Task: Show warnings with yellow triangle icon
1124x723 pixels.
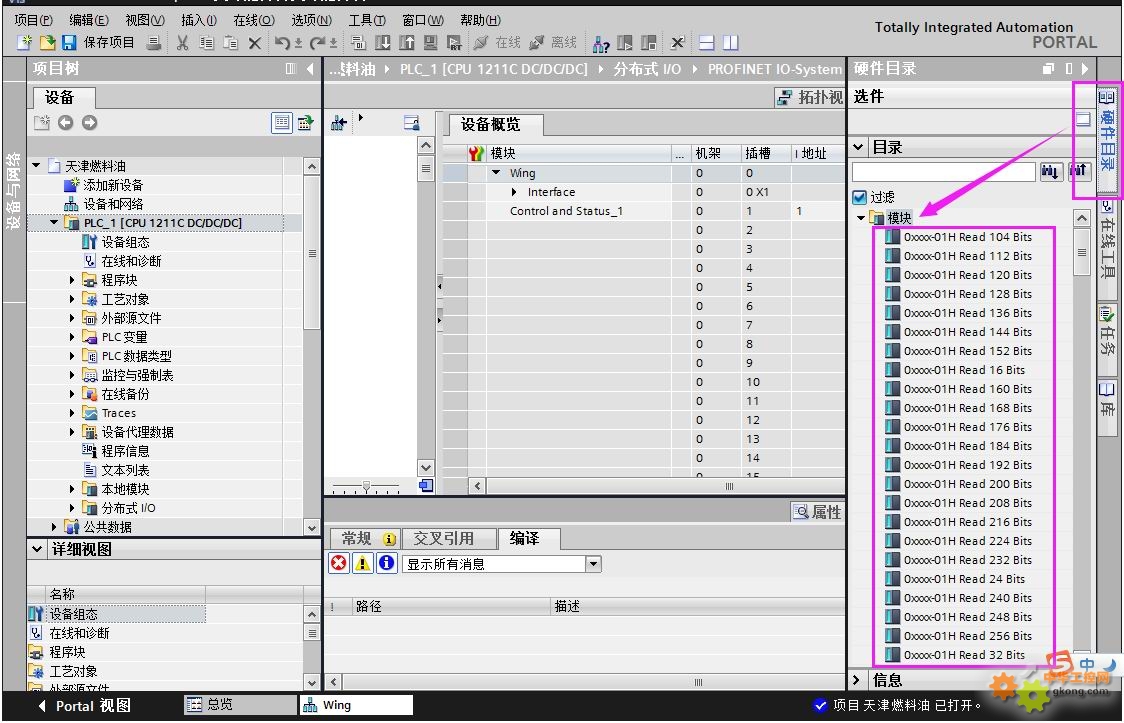Action: pyautogui.click(x=363, y=563)
